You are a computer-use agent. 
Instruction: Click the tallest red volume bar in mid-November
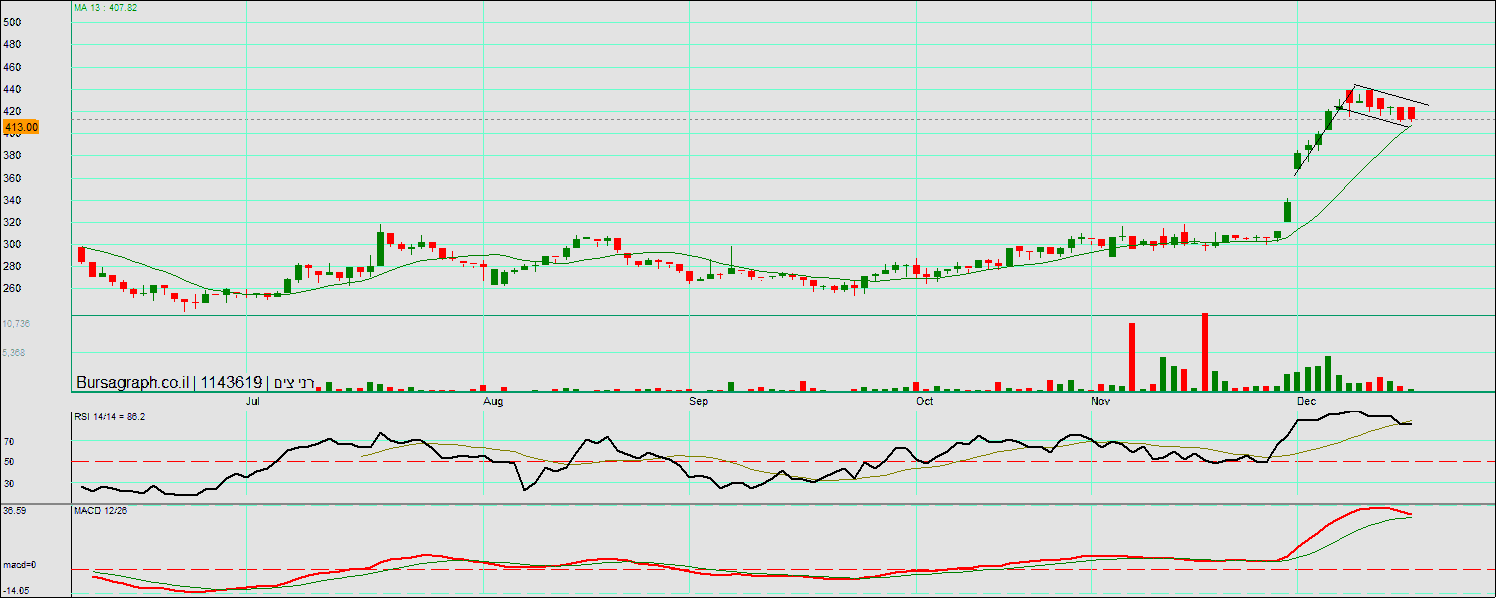pyautogui.click(x=1205, y=352)
